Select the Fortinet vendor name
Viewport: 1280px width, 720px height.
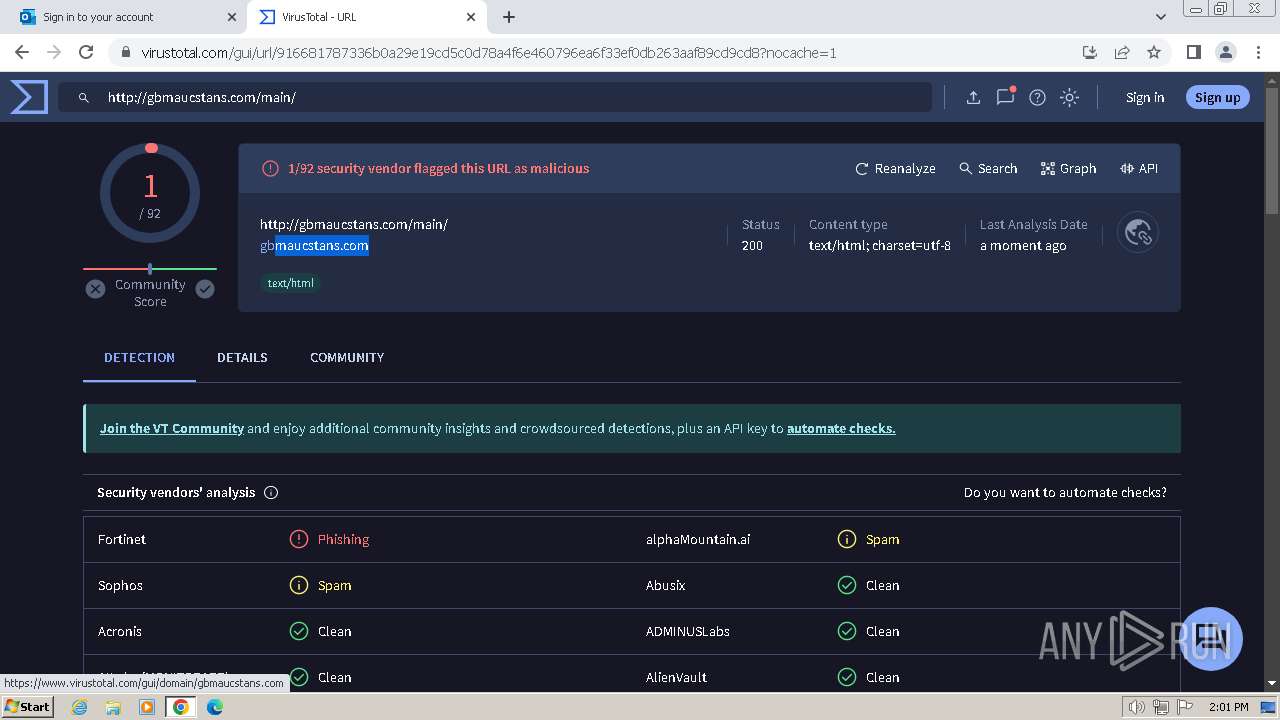[122, 539]
